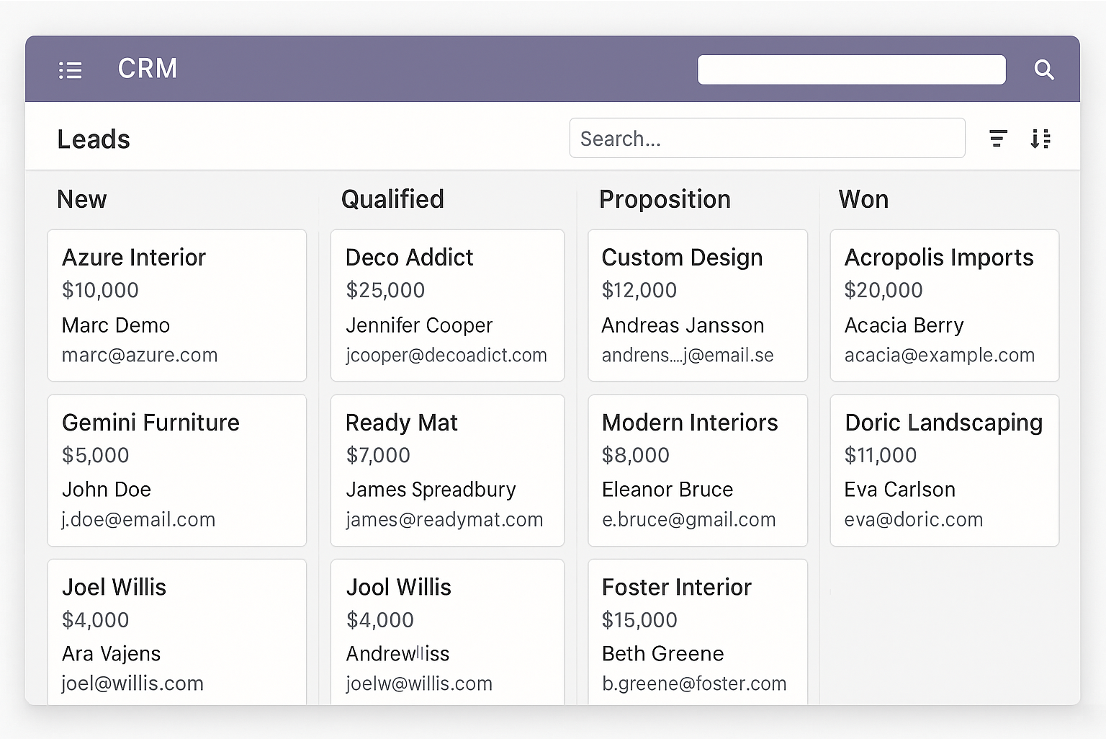Click the CRM app title
The width and height of the screenshot is (1106, 740).
pyautogui.click(x=147, y=69)
